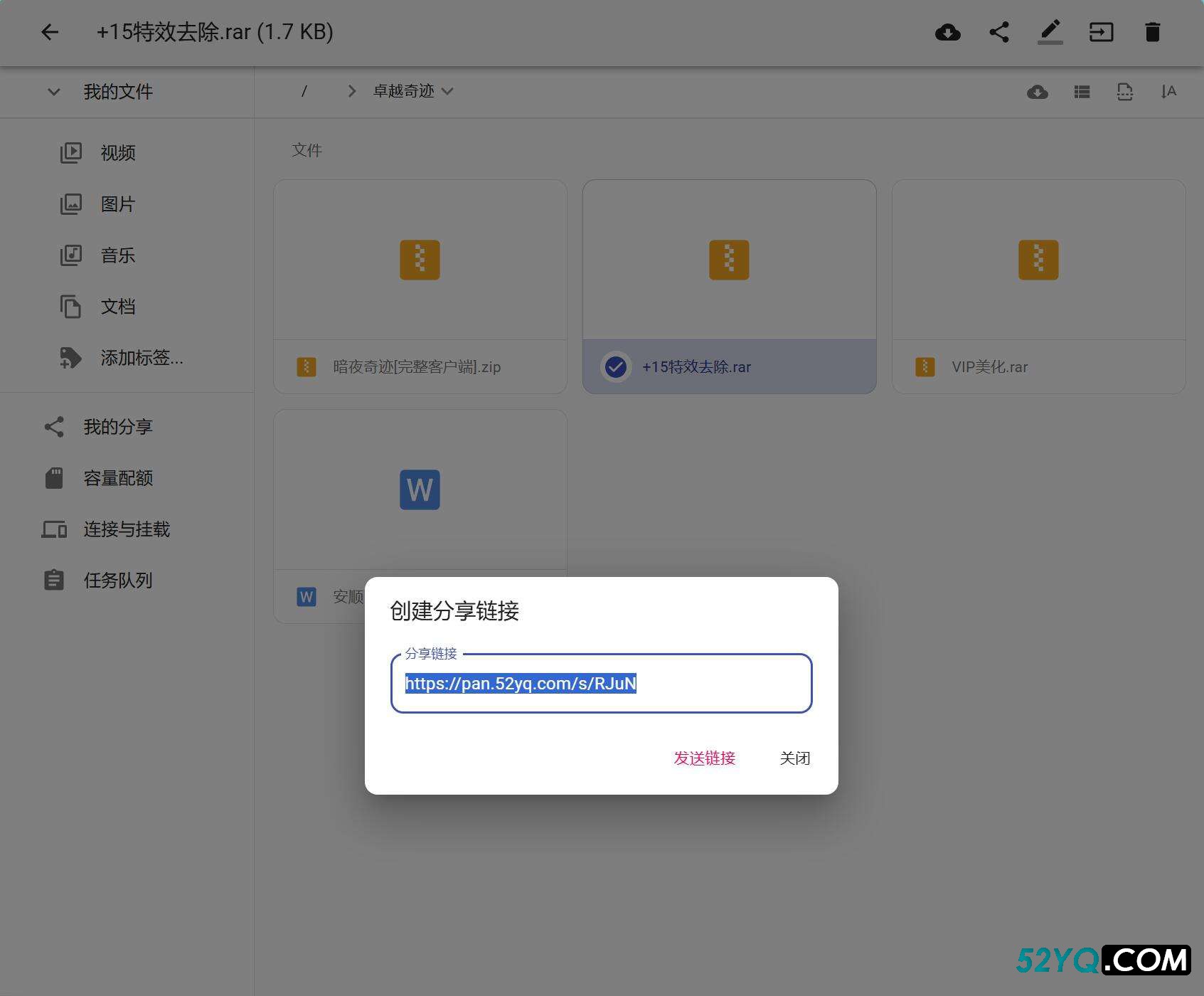Click the back arrow in top bar
This screenshot has height=996, width=1204.
(49, 32)
